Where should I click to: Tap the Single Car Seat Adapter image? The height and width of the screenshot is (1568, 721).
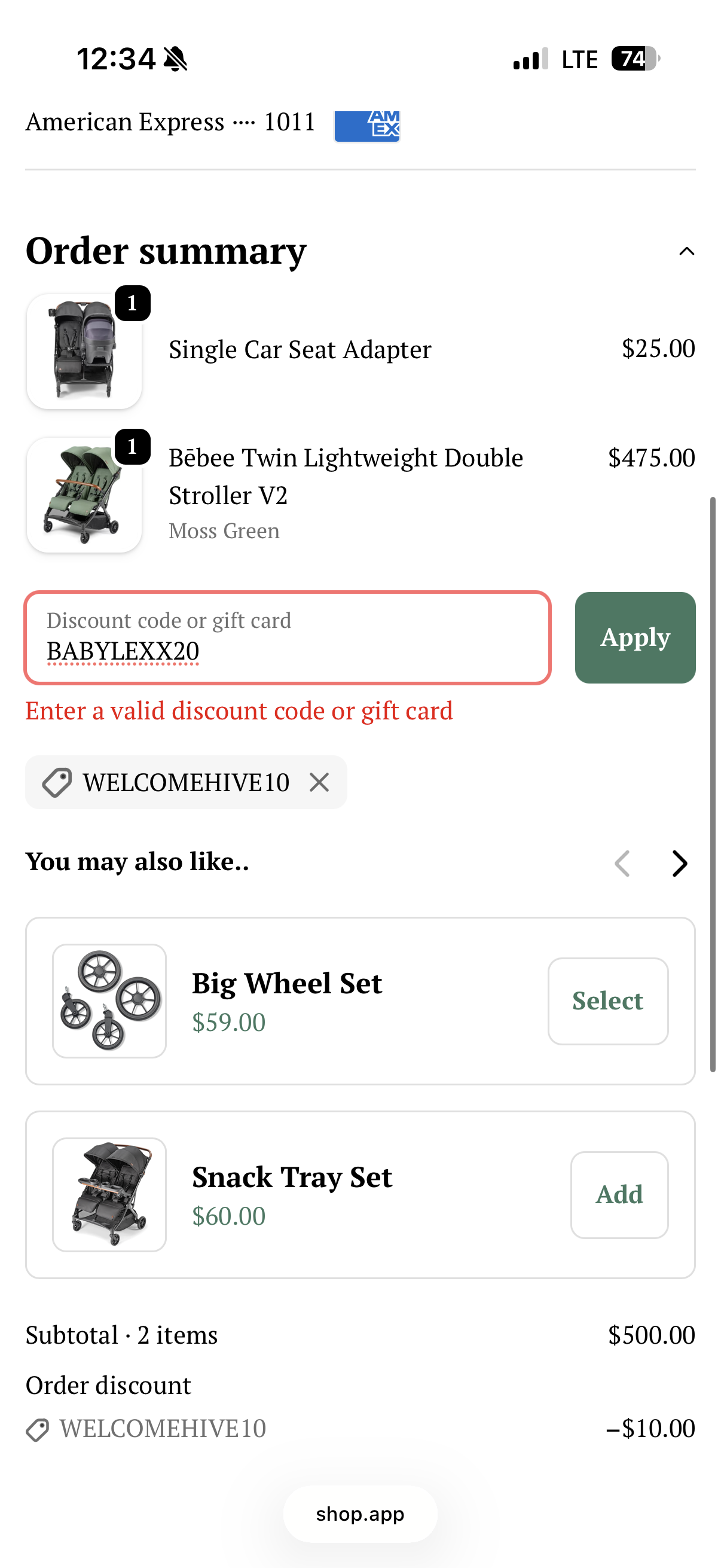pyautogui.click(x=84, y=351)
